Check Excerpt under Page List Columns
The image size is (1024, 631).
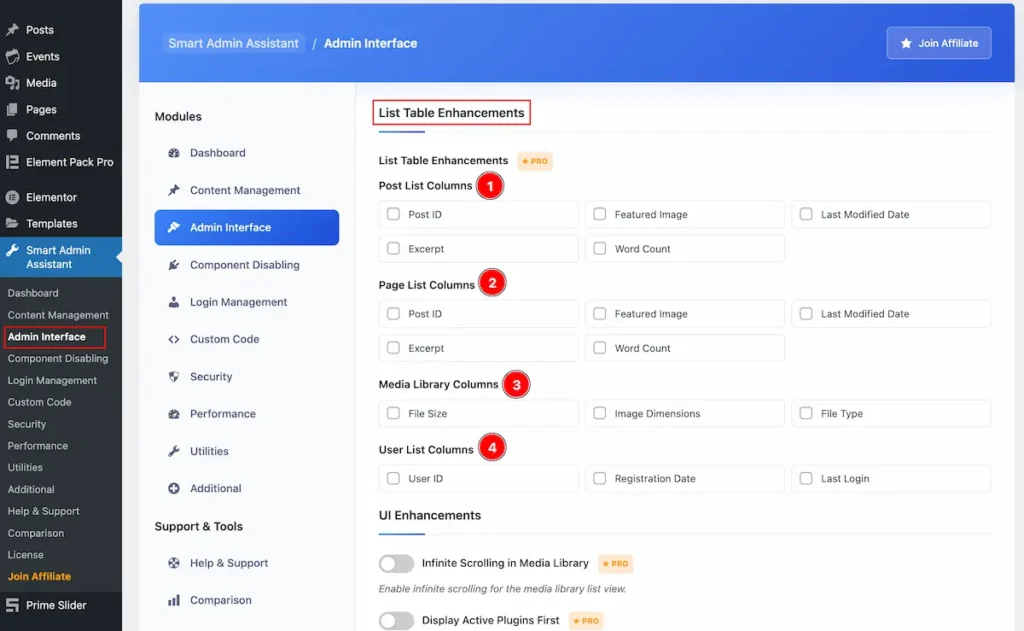click(x=393, y=348)
